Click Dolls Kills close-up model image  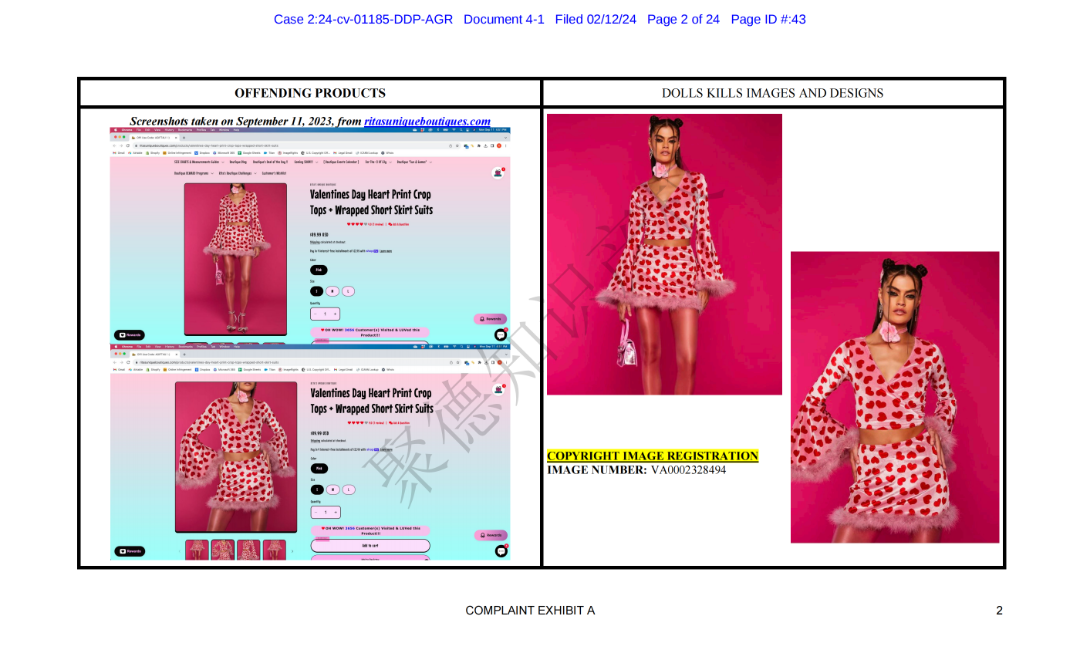[895, 397]
